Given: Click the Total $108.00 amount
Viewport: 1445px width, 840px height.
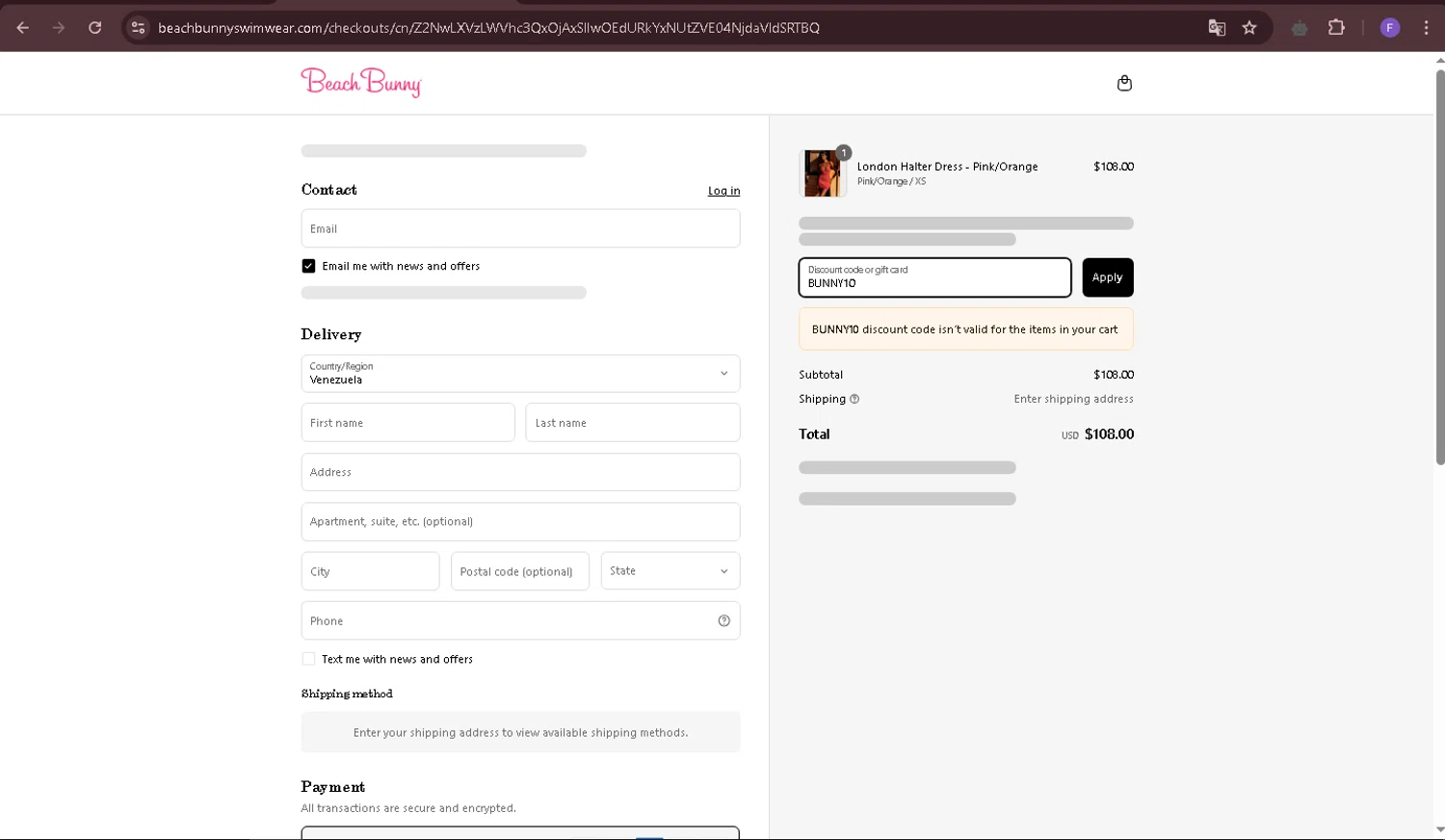Looking at the screenshot, I should pos(1109,434).
